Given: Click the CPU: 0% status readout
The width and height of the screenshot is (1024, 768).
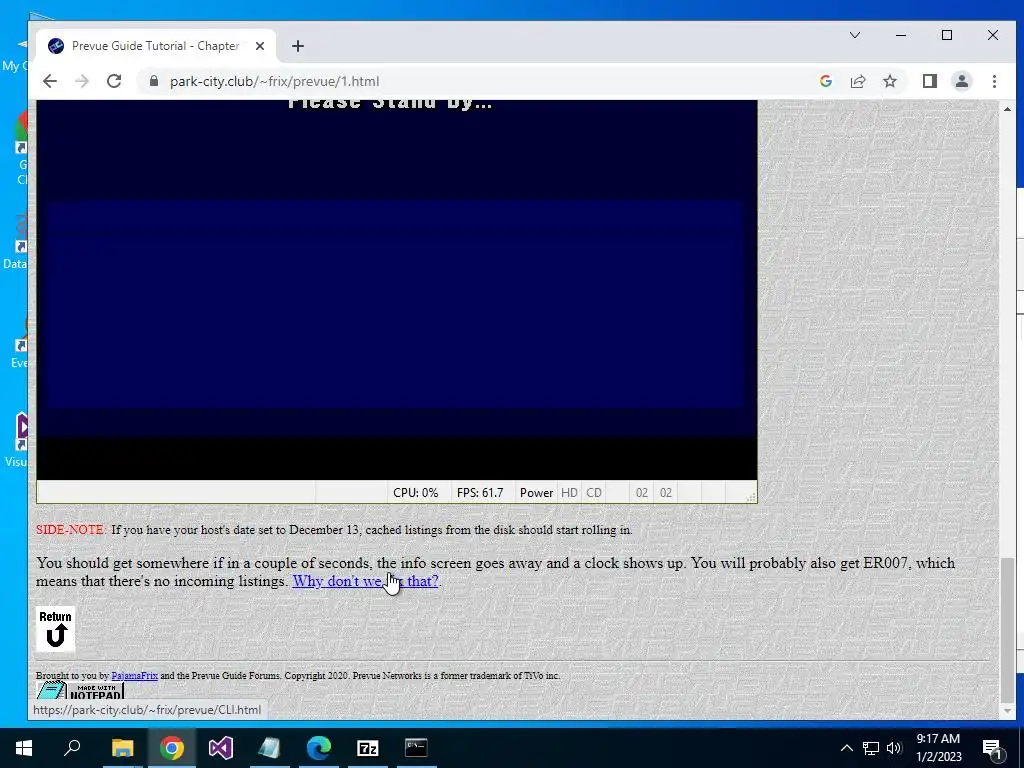Looking at the screenshot, I should click(415, 493).
